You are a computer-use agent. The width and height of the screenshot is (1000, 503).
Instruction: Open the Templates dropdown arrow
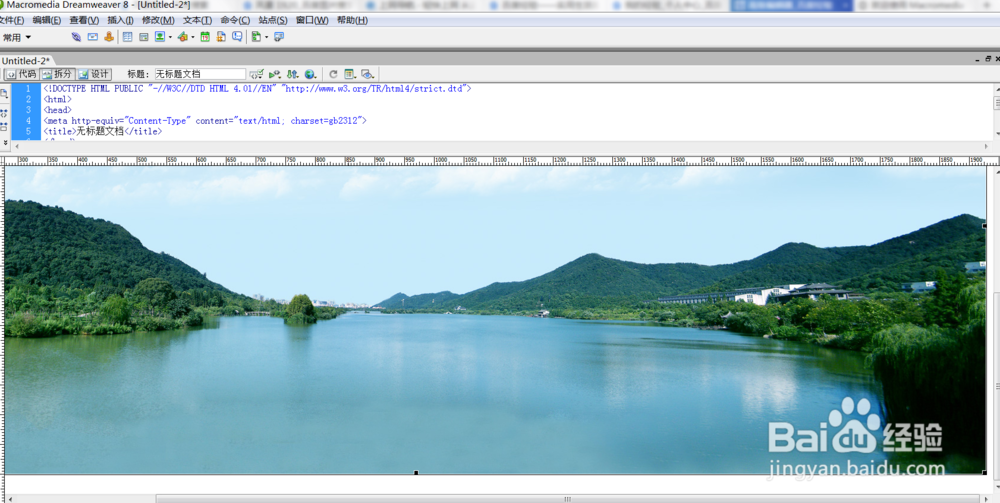pos(267,38)
